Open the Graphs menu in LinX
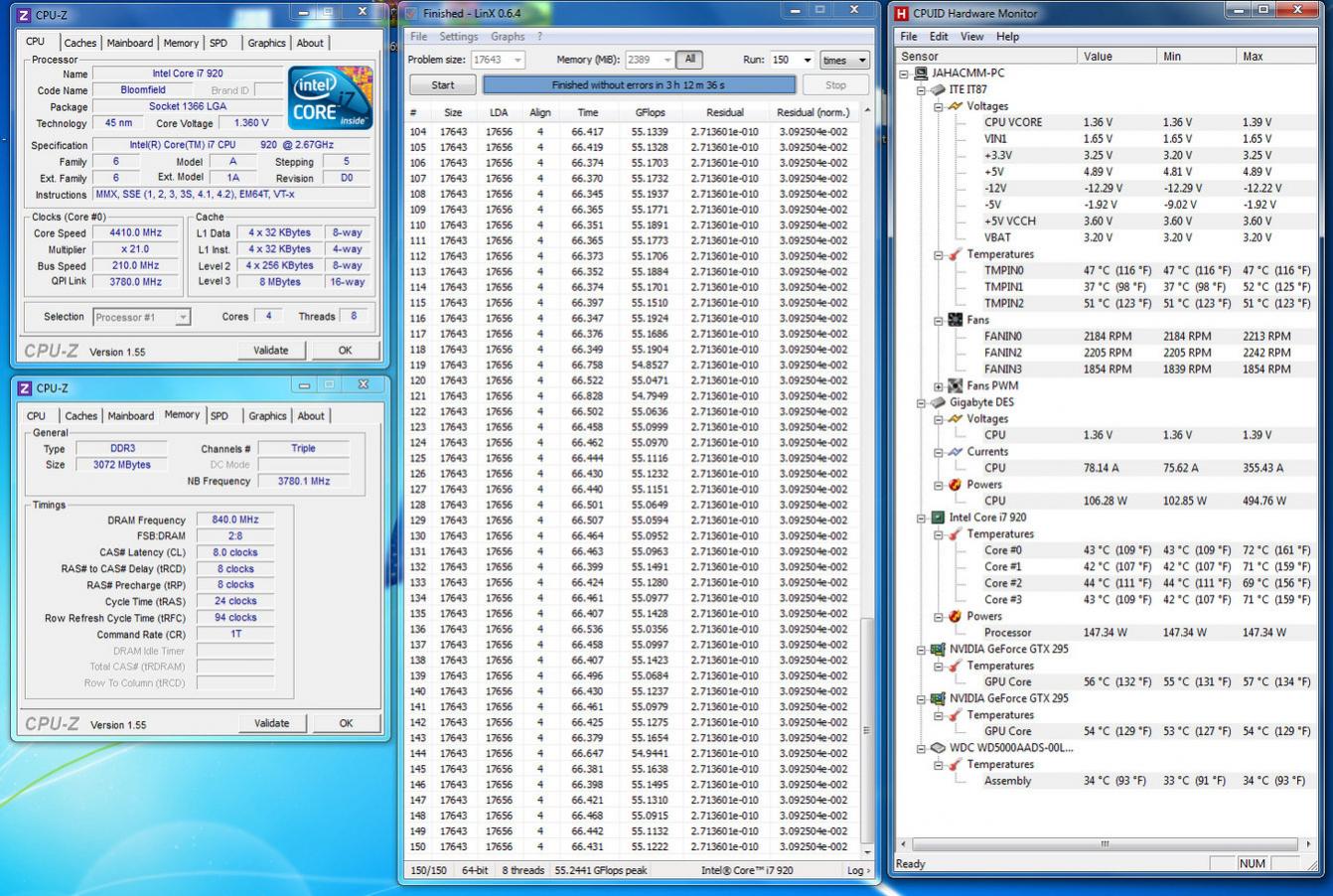 pos(508,37)
